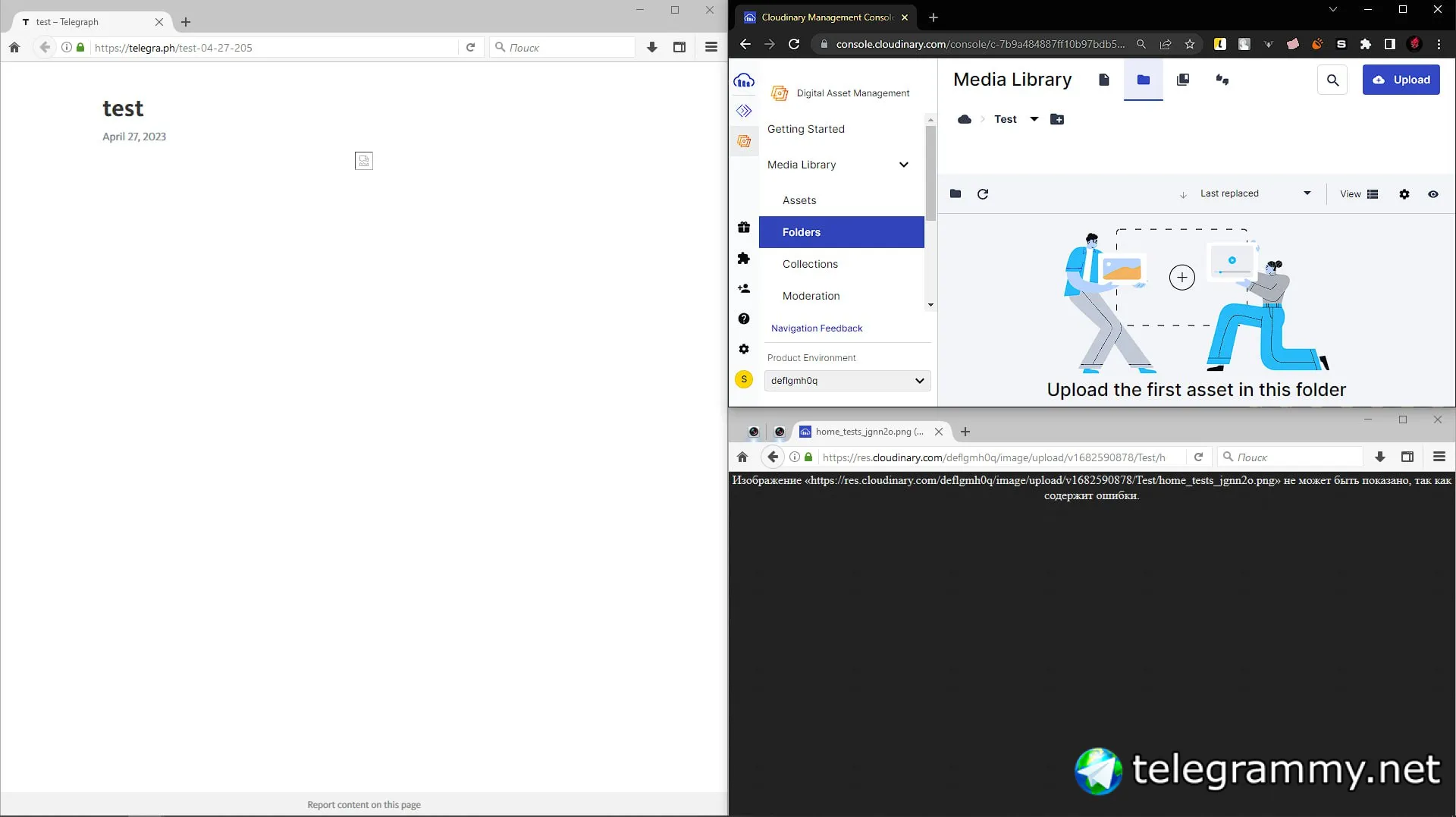Select Folders in the sidebar menu
Viewport: 1456px width, 817px height.
pyautogui.click(x=842, y=232)
